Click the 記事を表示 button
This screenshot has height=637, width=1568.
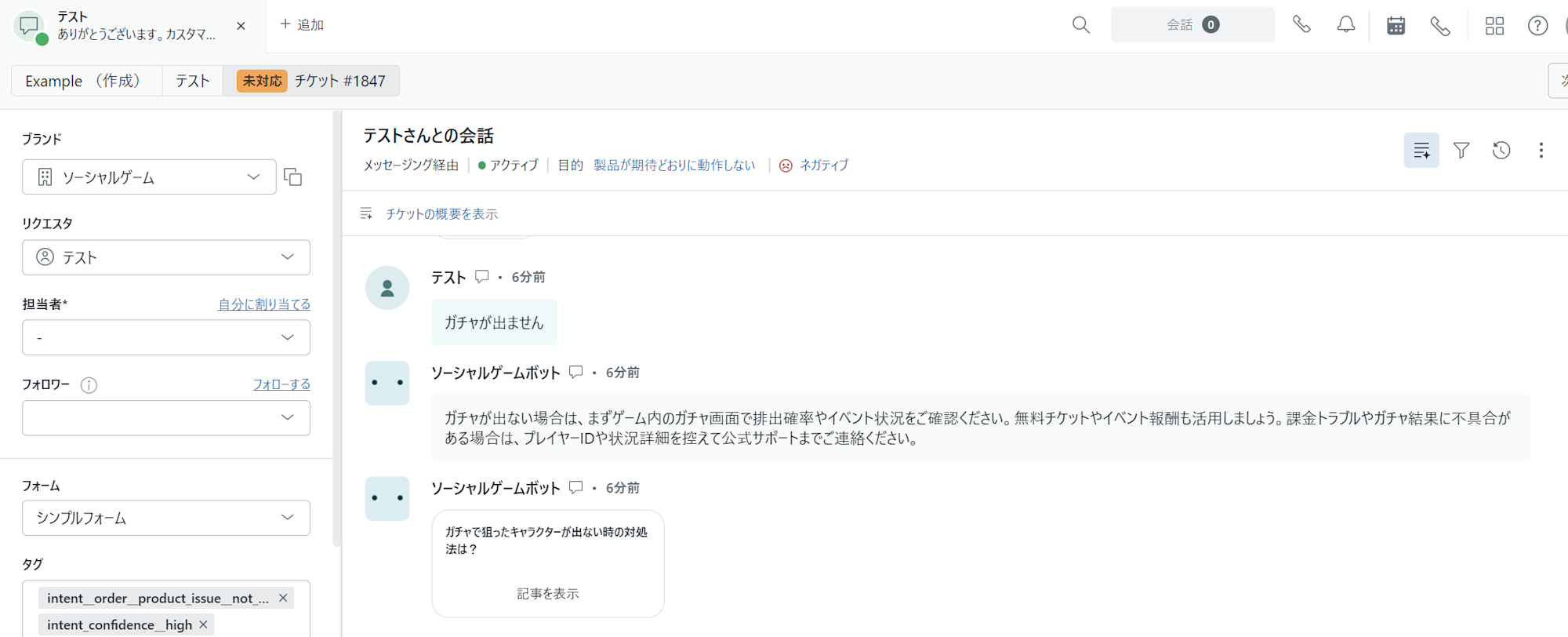[x=547, y=594]
